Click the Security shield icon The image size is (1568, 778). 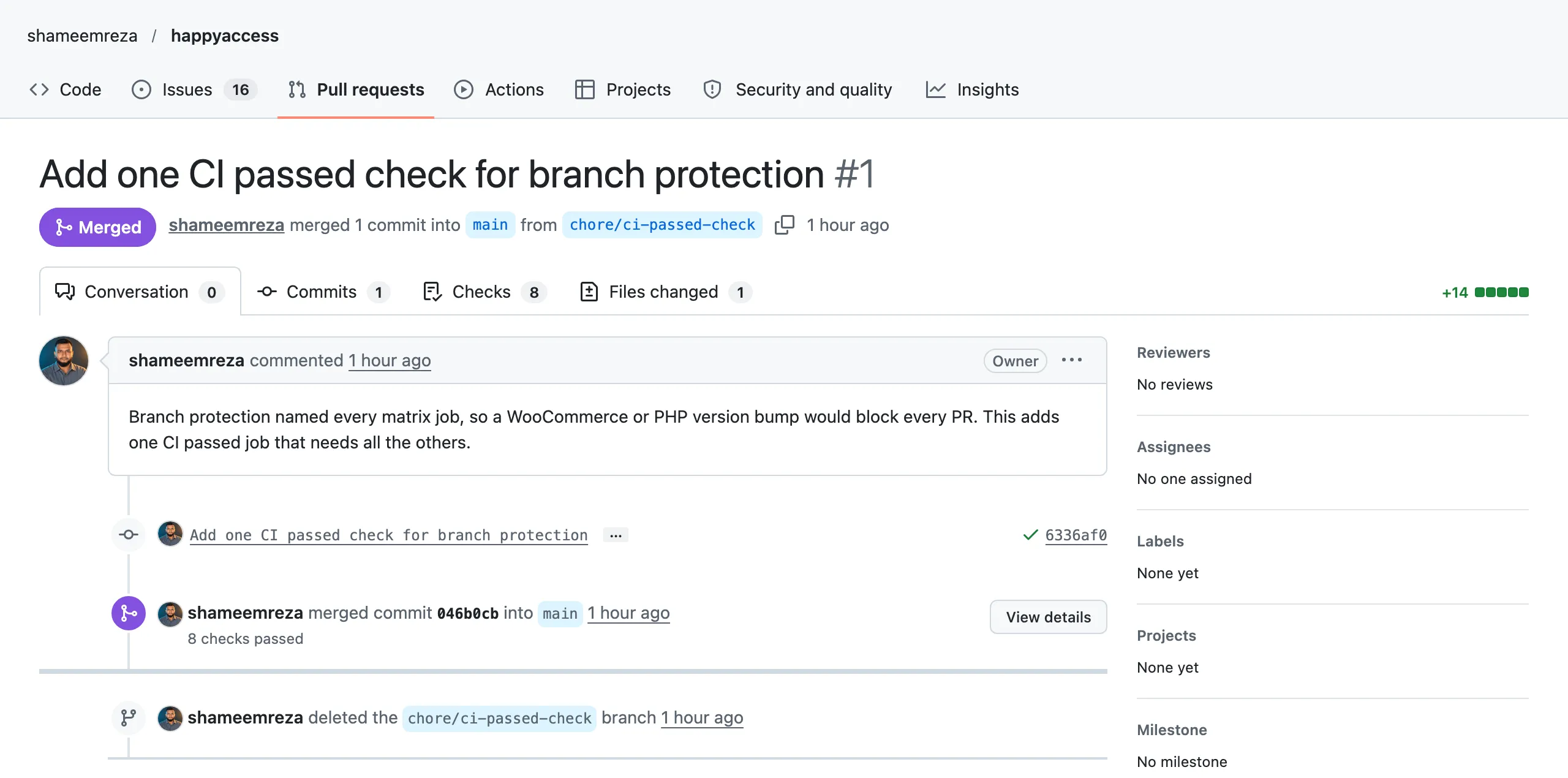pyautogui.click(x=712, y=89)
